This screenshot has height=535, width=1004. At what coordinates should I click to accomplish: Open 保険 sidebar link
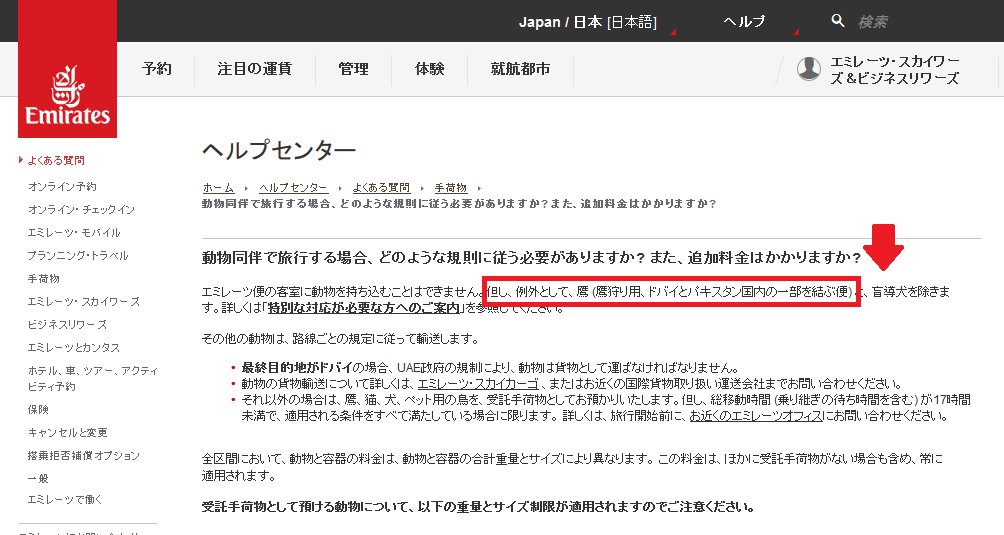pos(38,409)
